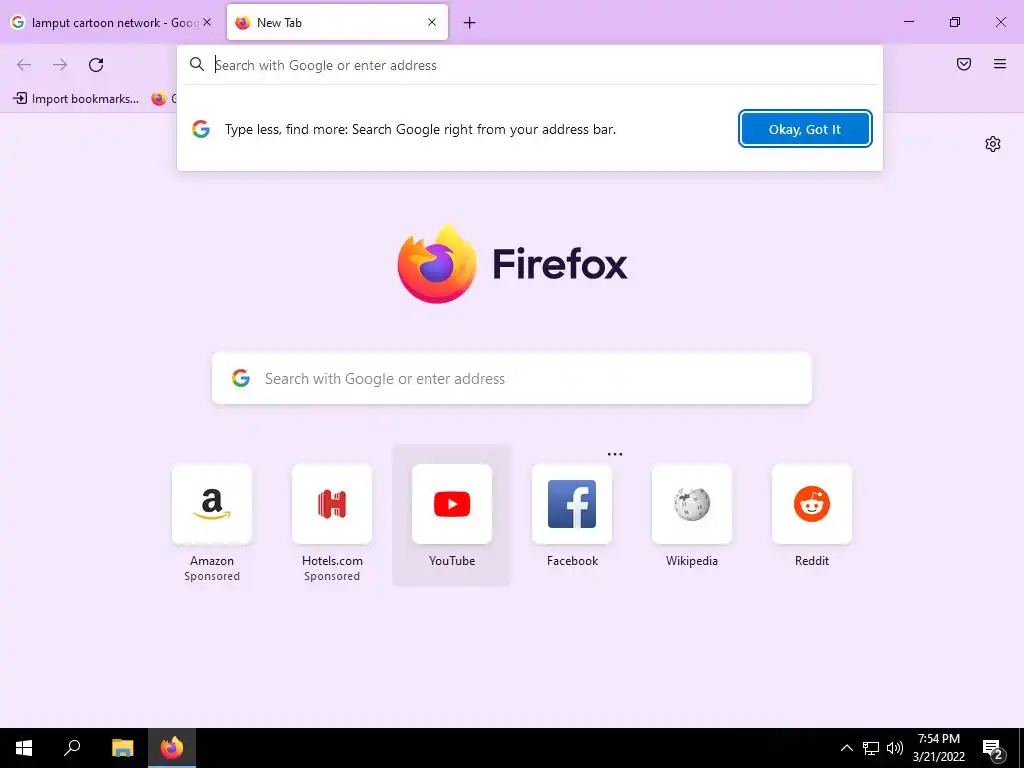This screenshot has height=768, width=1024.
Task: Click the taskbar clock showing 7:54 PM
Action: 938,748
